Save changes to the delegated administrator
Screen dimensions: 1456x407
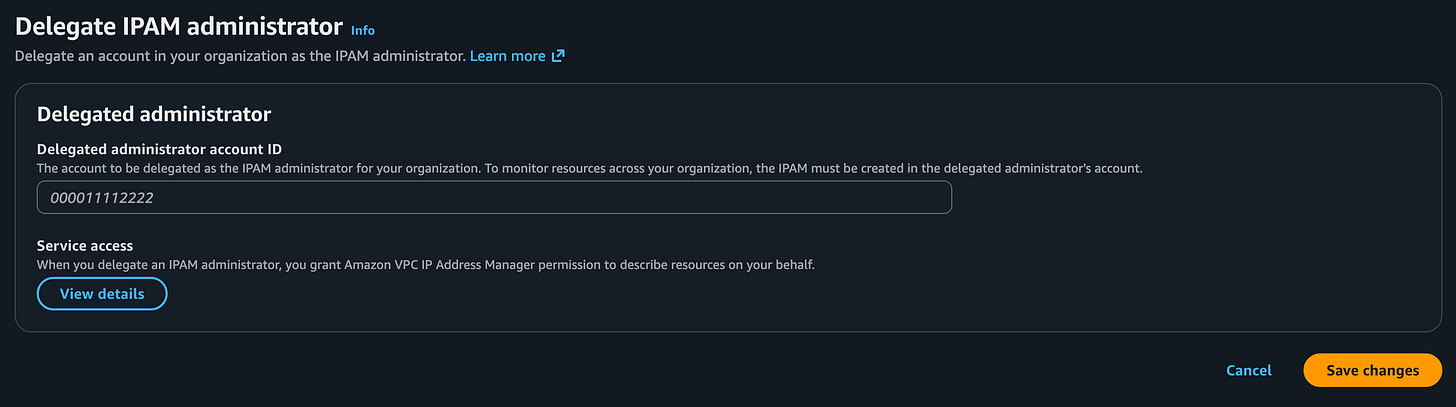pyautogui.click(x=1372, y=370)
